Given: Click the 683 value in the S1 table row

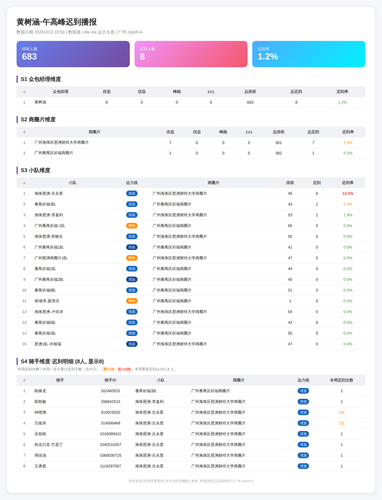Looking at the screenshot, I should pyautogui.click(x=250, y=102).
